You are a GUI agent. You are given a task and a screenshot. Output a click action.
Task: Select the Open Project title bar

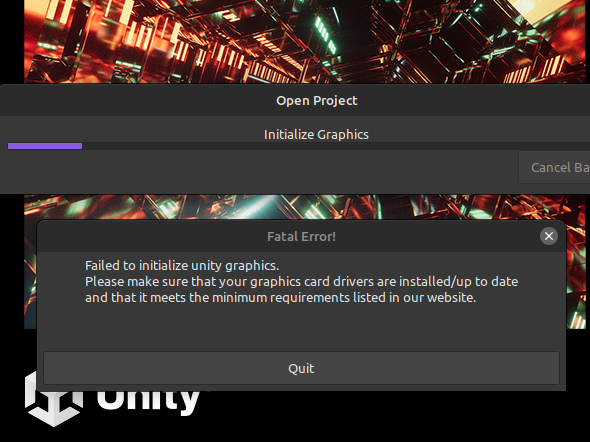pyautogui.click(x=295, y=100)
